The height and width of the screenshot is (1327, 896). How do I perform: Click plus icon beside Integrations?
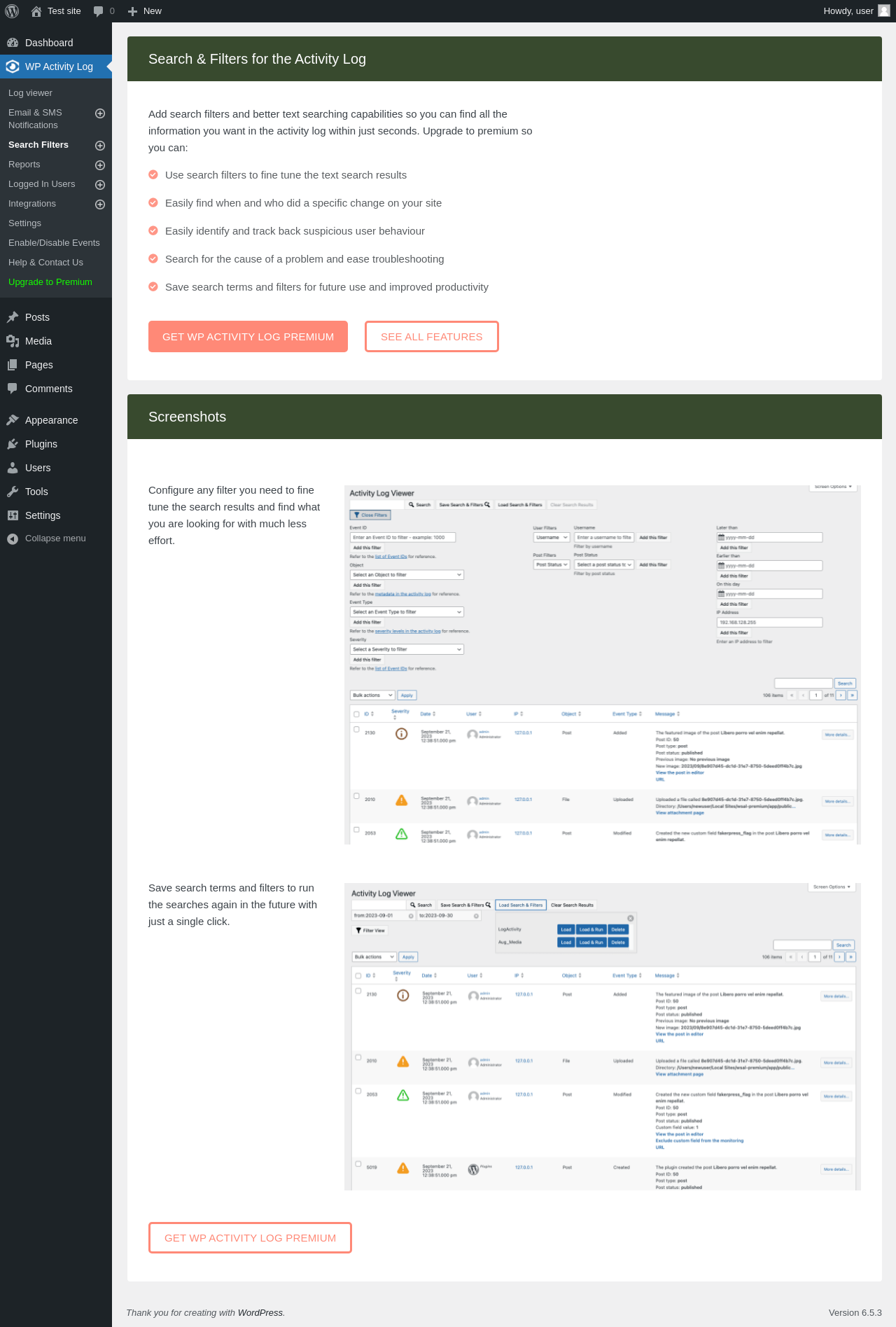tap(100, 204)
